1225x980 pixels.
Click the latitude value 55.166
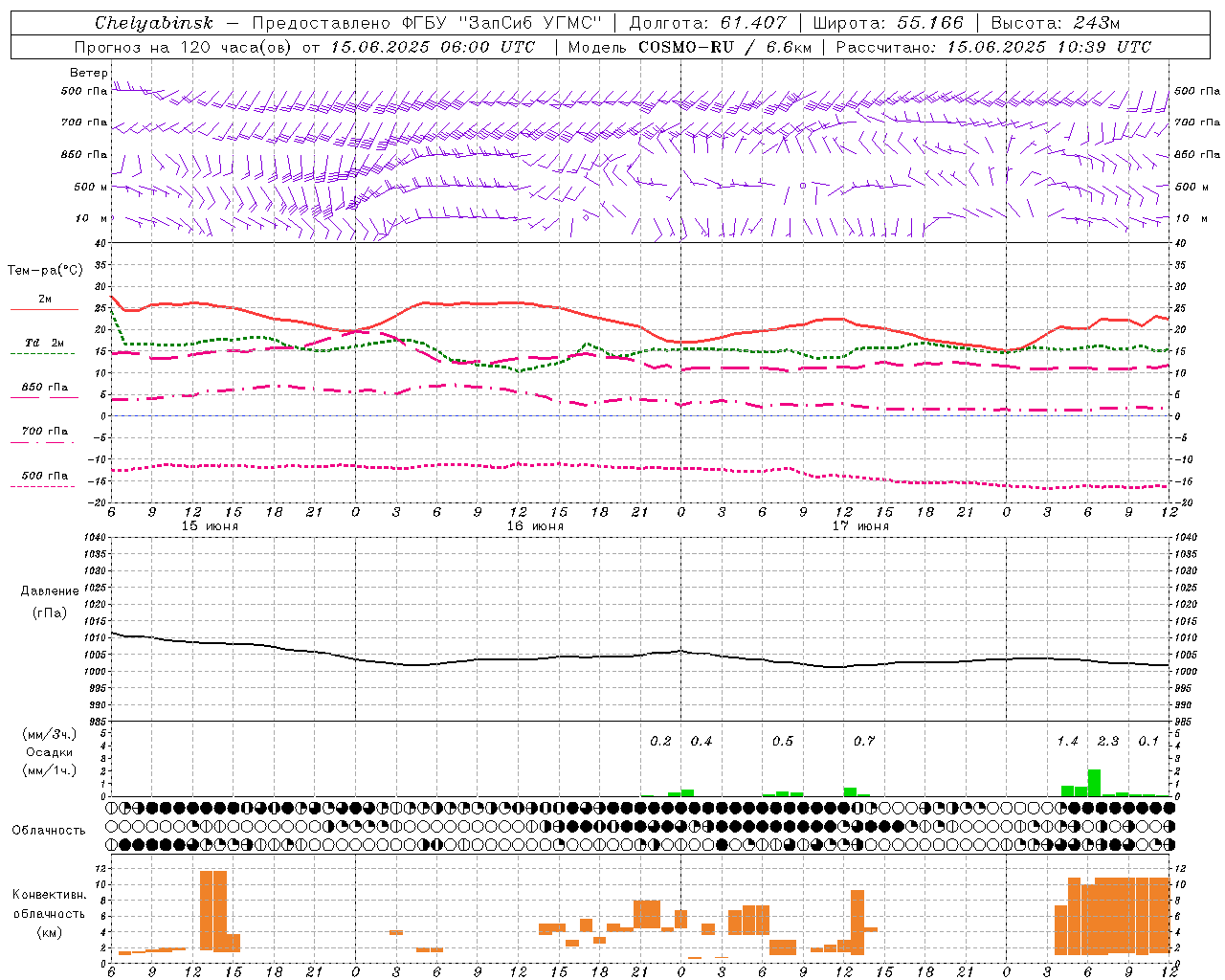pyautogui.click(x=930, y=23)
